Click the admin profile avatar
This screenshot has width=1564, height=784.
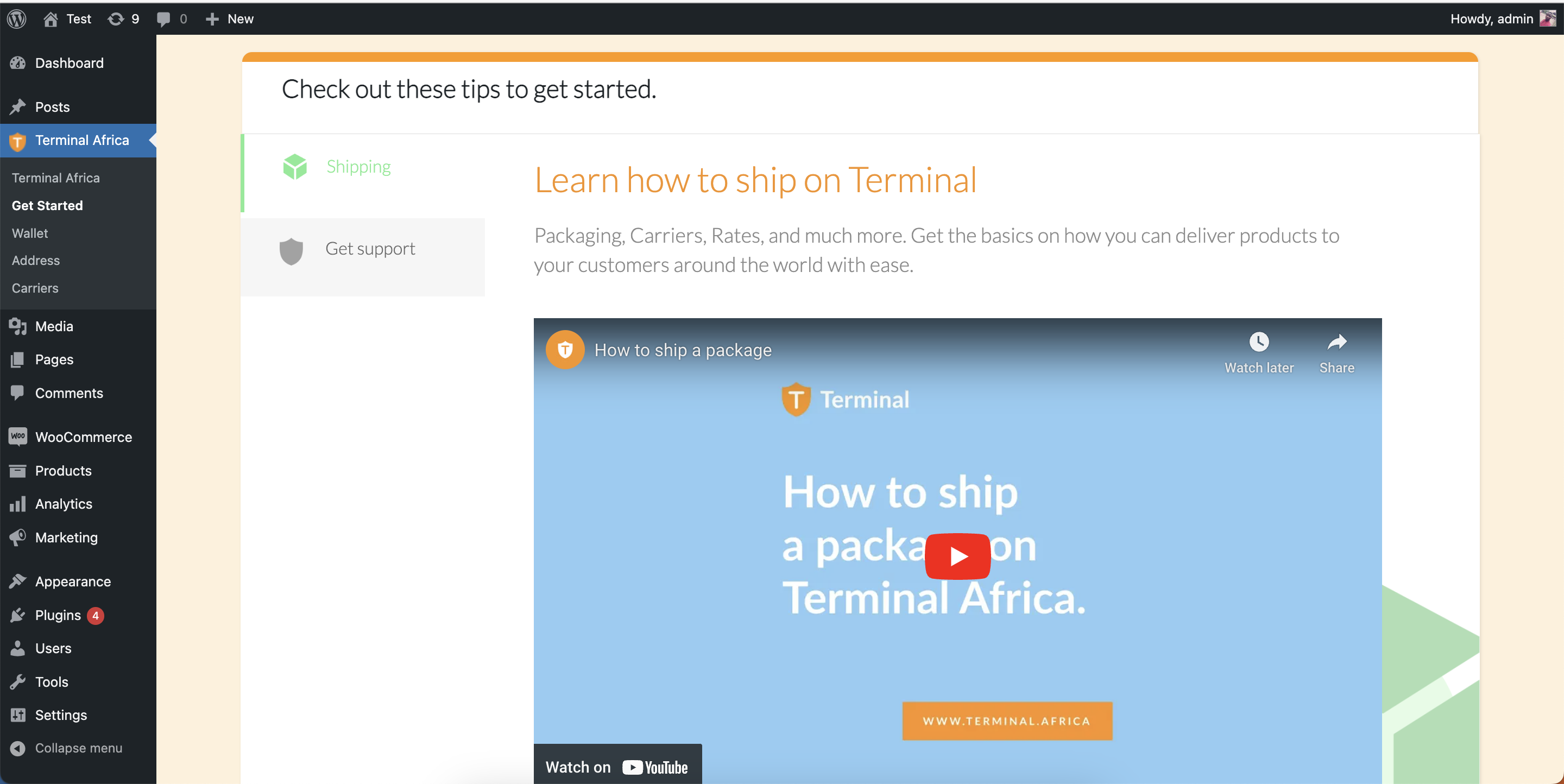(1548, 19)
